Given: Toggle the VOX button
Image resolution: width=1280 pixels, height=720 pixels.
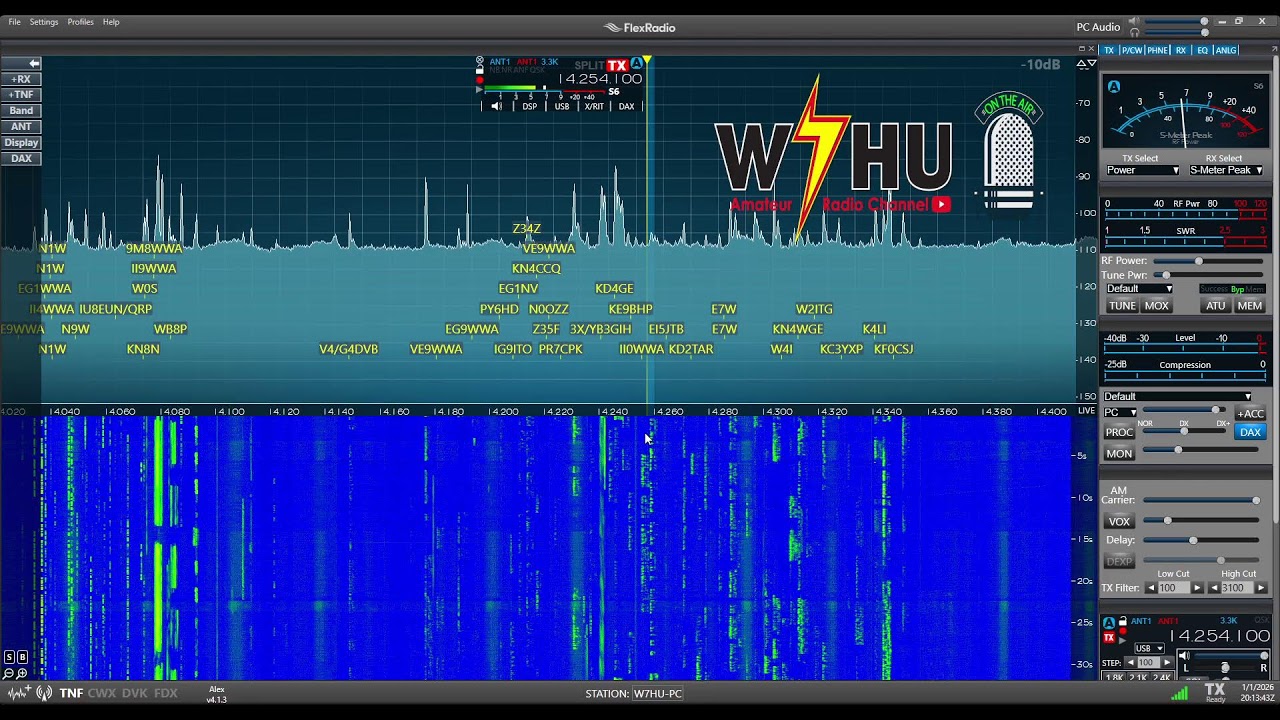Looking at the screenshot, I should (x=1119, y=522).
